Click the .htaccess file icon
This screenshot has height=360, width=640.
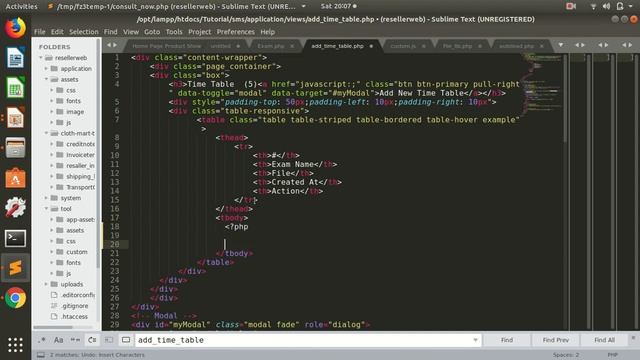54,316
